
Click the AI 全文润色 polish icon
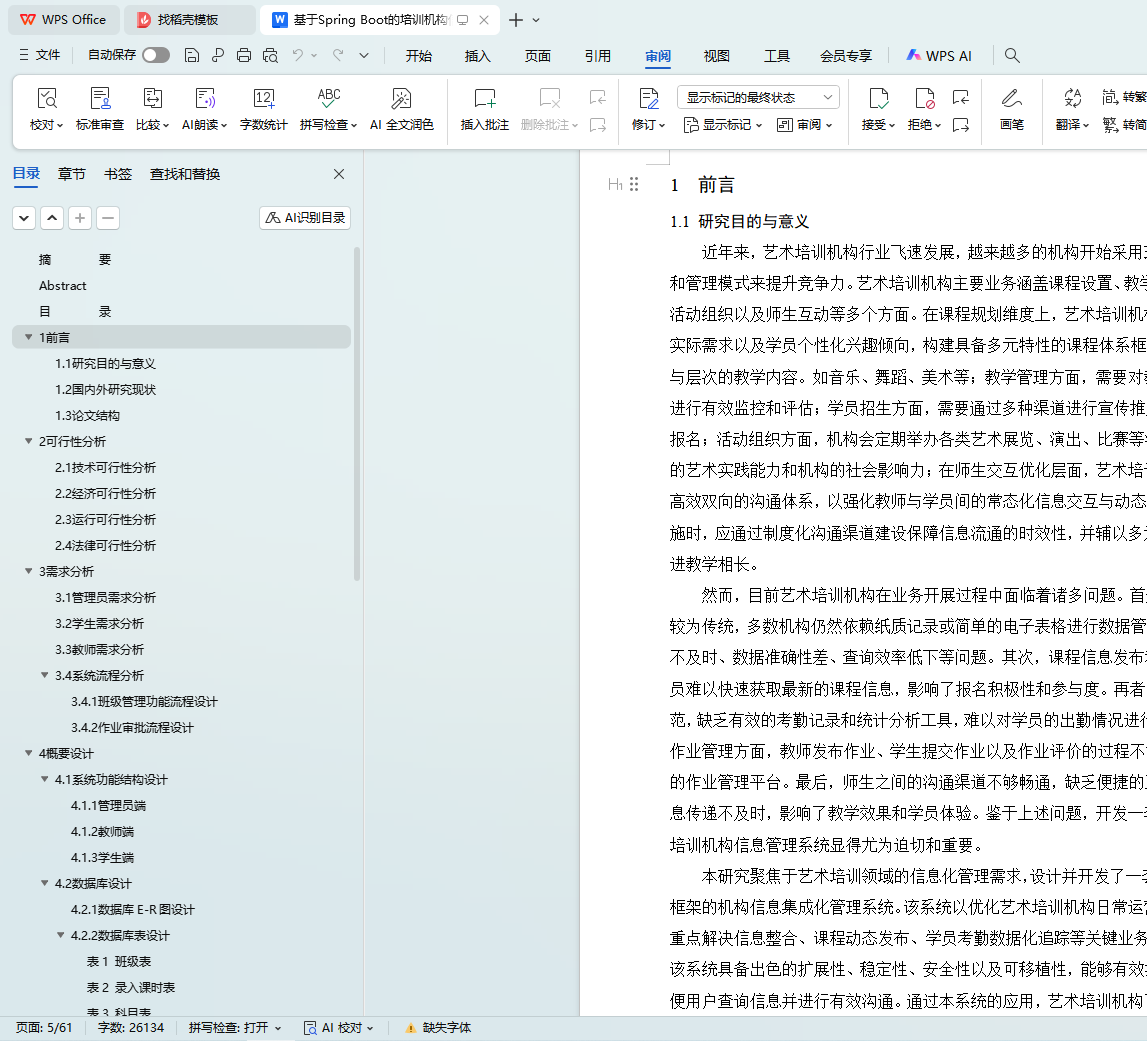click(401, 99)
